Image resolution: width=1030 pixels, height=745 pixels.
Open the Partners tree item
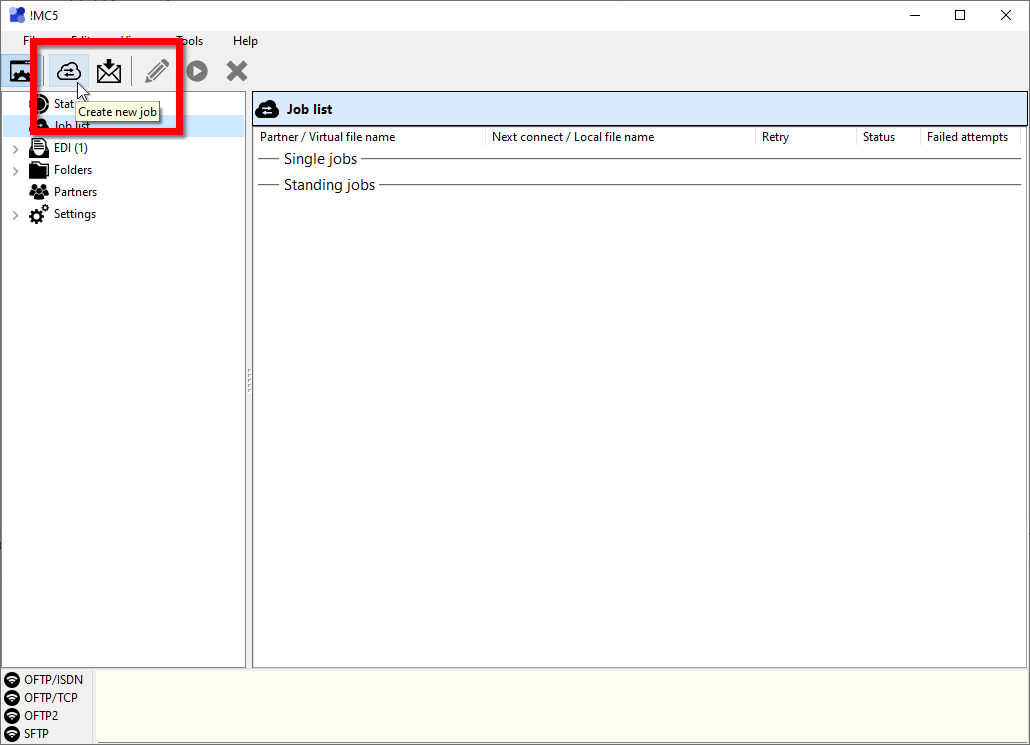tap(76, 192)
